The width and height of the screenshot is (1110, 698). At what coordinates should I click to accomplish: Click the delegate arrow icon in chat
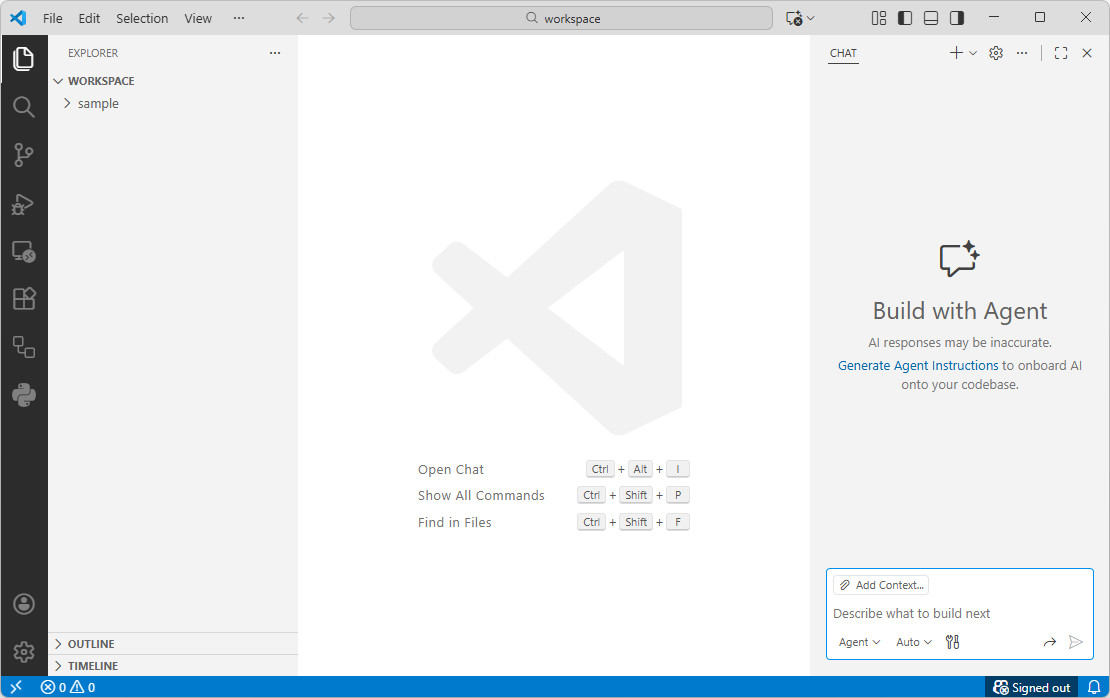(1049, 642)
